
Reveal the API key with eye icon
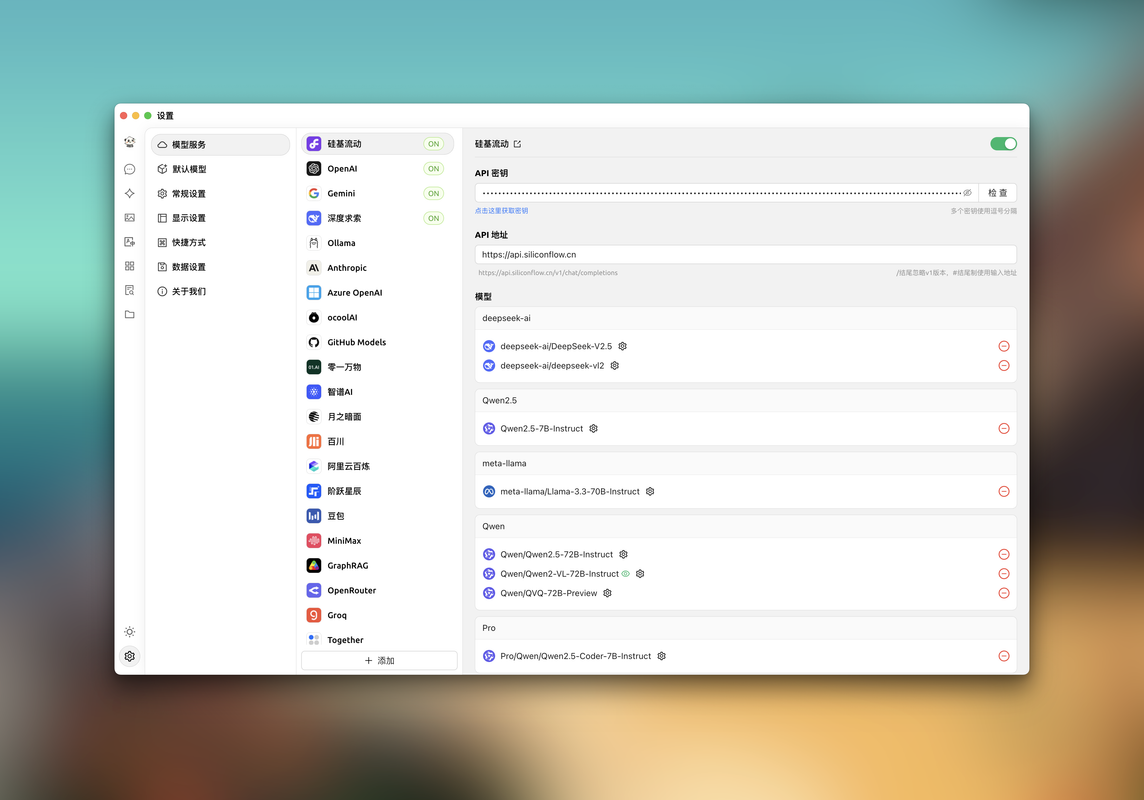click(967, 192)
